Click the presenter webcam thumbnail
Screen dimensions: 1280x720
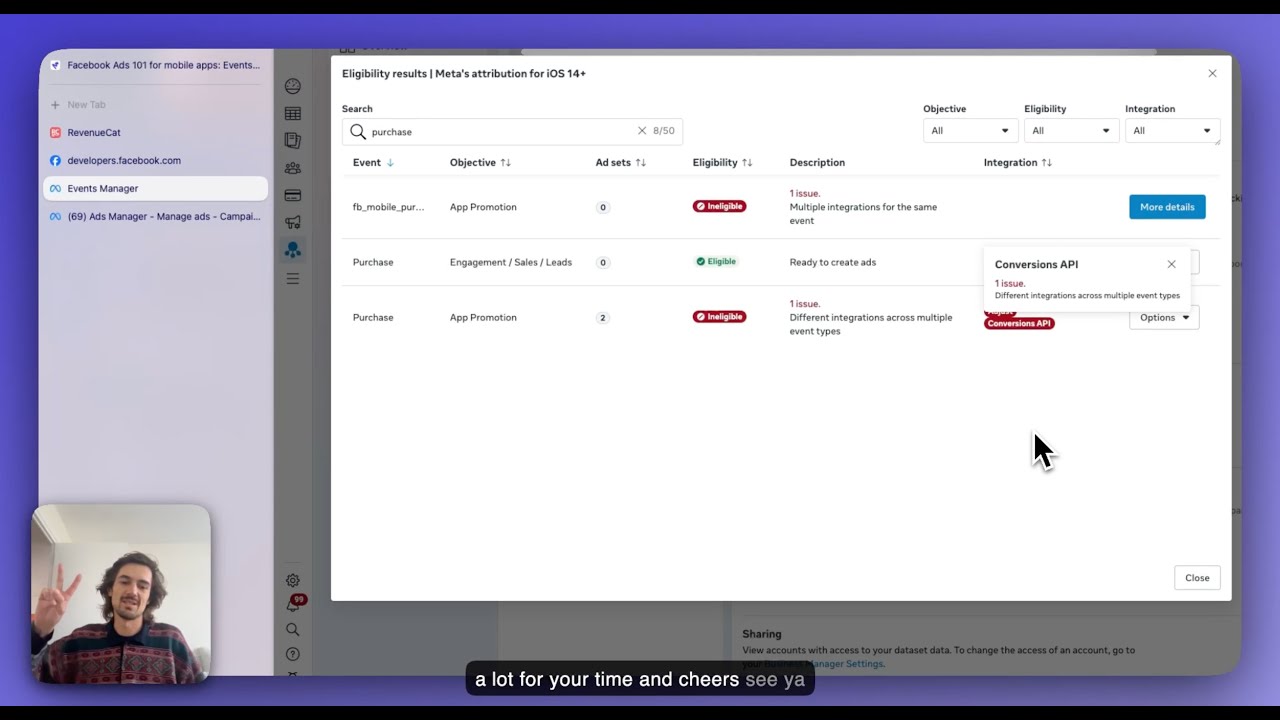click(121, 594)
